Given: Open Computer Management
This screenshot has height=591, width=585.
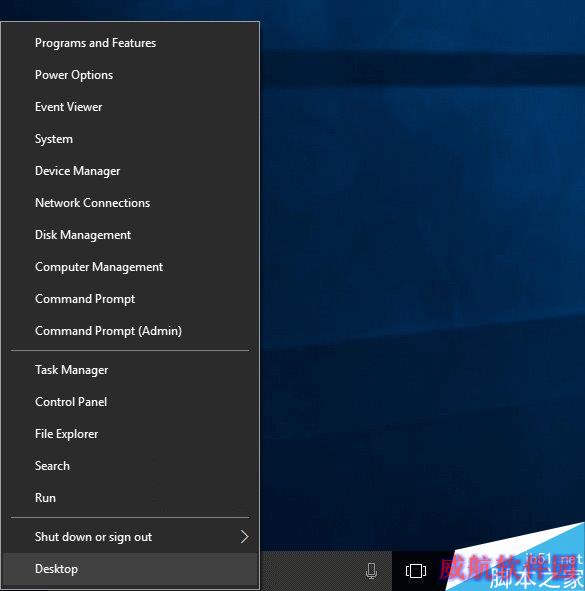Looking at the screenshot, I should (x=130, y=267).
